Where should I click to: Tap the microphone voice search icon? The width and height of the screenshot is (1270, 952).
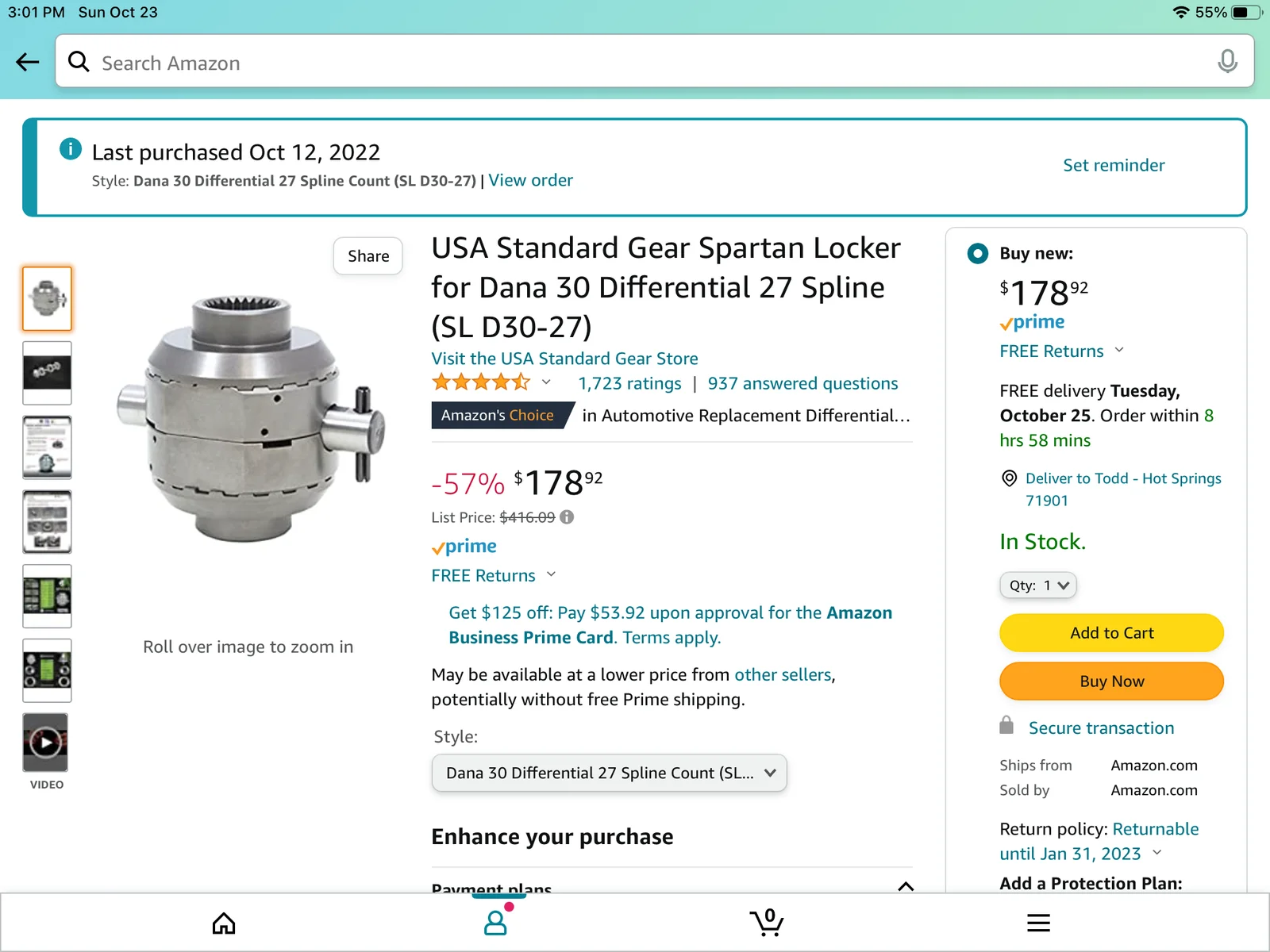click(1227, 61)
